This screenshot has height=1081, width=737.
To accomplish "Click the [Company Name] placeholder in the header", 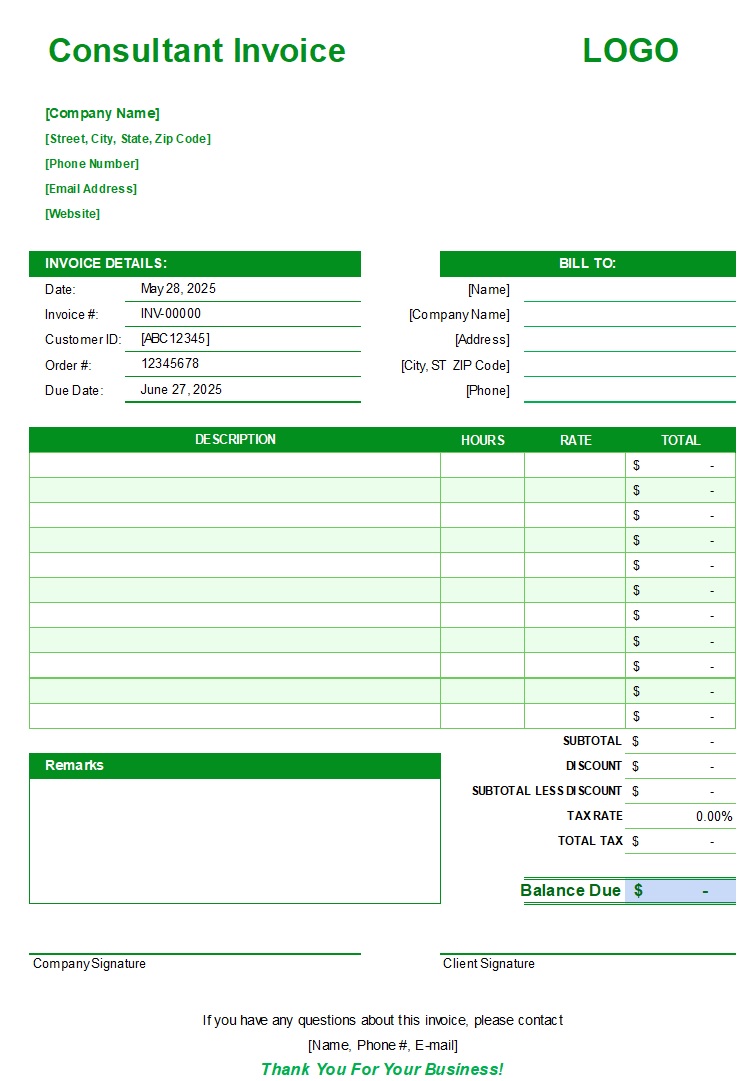I will (x=102, y=113).
